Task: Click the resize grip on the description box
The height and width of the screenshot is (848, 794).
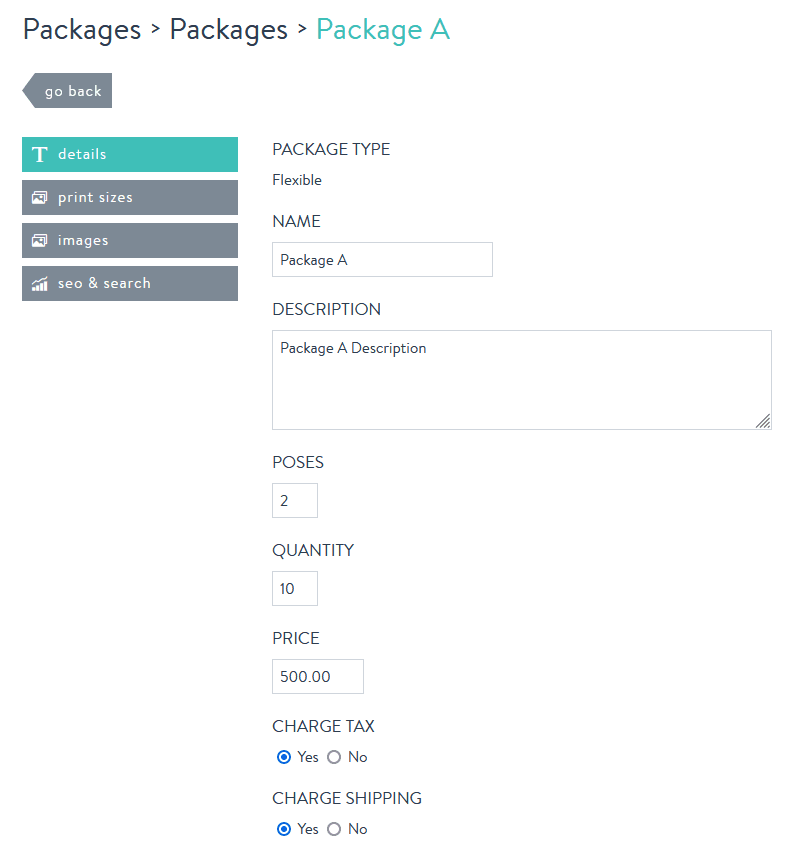Action: [765, 423]
